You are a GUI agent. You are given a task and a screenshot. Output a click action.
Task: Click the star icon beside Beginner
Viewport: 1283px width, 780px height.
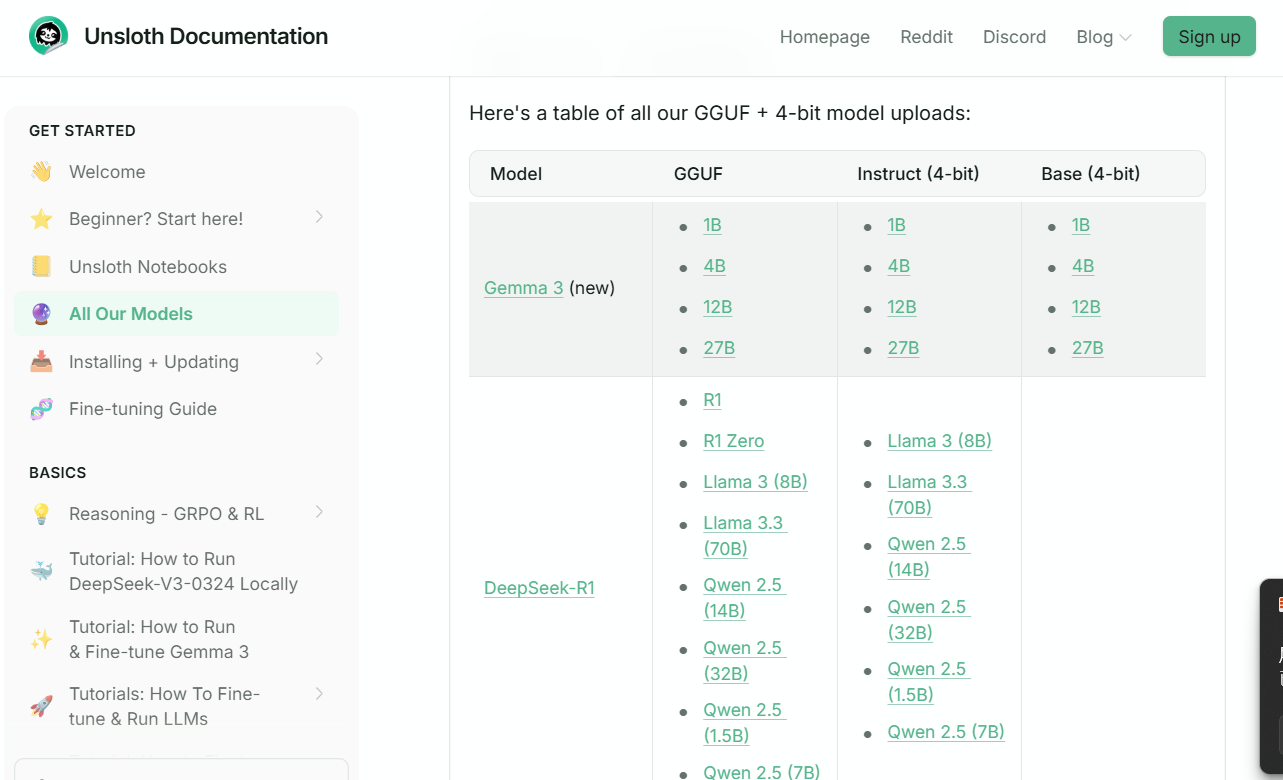coord(41,219)
